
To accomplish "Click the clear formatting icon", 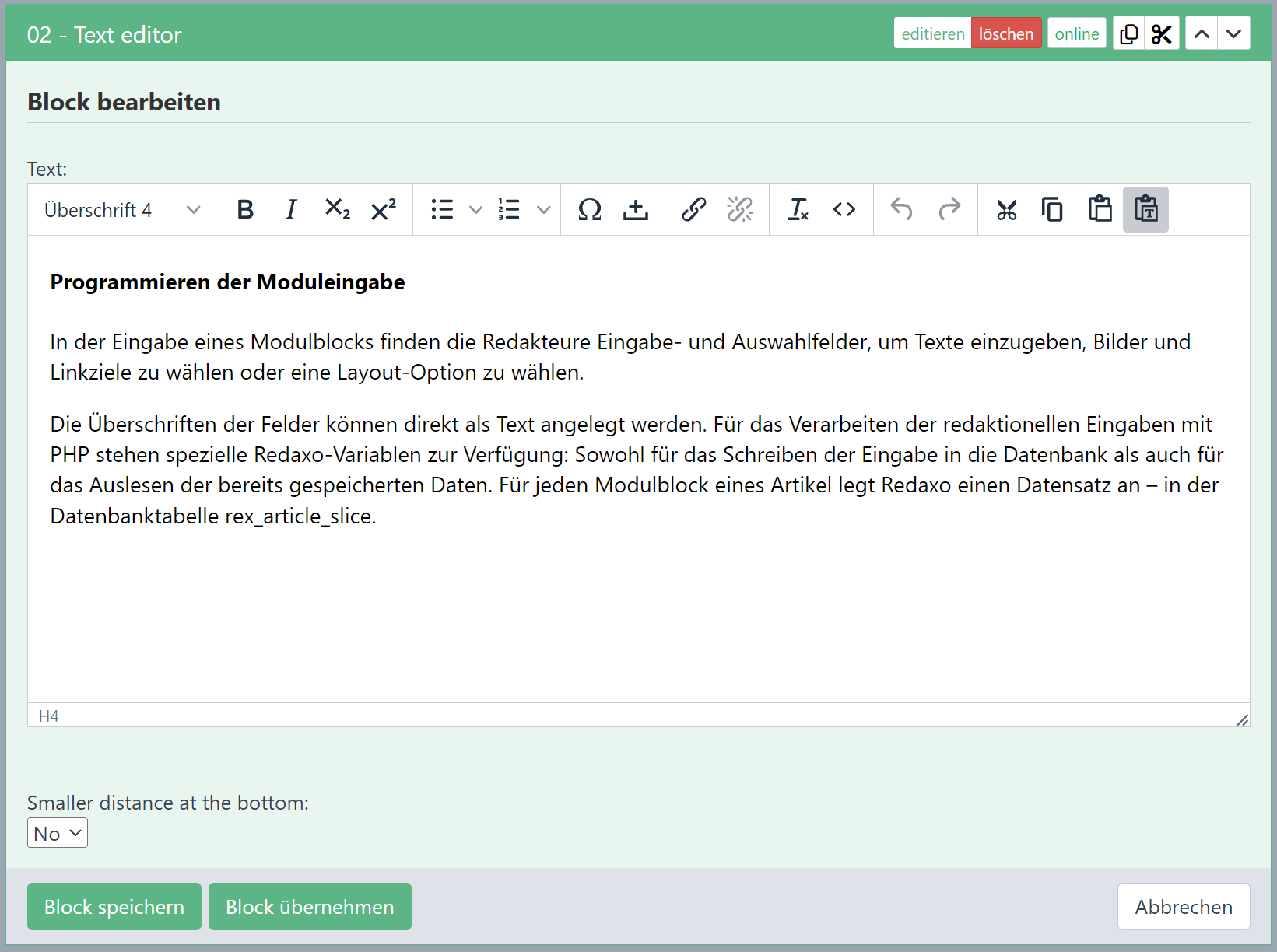I will [798, 210].
